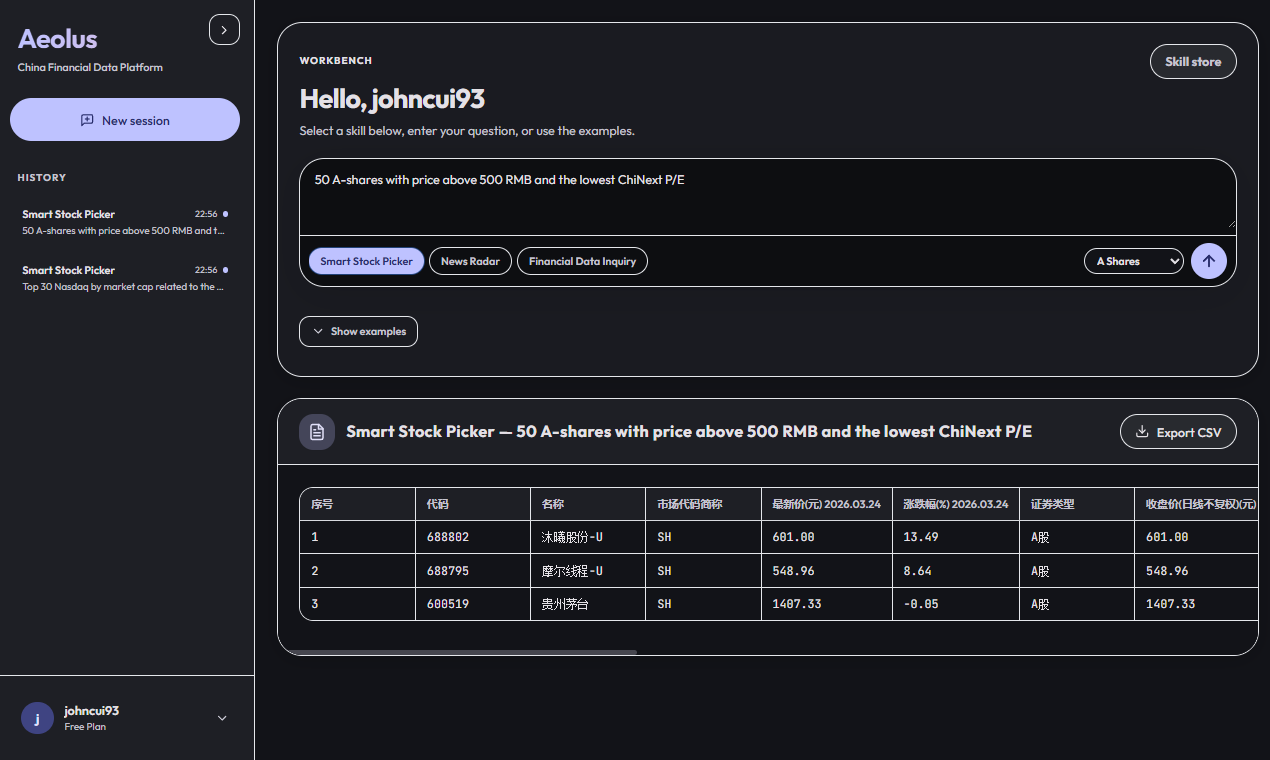
Task: Open the Skill store
Action: click(x=1192, y=61)
